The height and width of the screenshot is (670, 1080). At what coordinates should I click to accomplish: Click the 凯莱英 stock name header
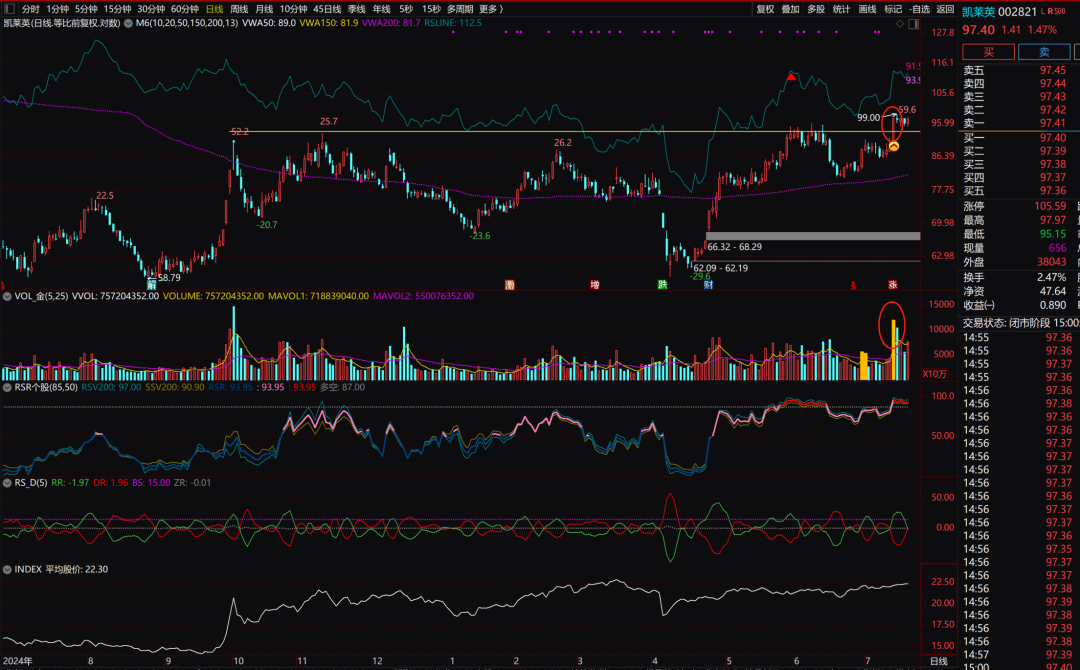tap(979, 12)
